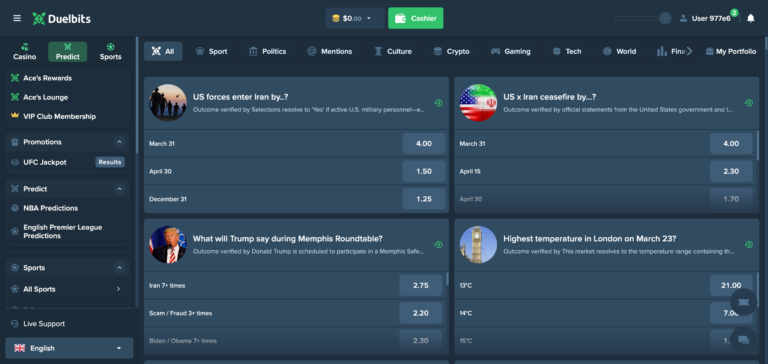The image size is (768, 364).
Task: Click the round icon on header slider
Action: pos(665,18)
